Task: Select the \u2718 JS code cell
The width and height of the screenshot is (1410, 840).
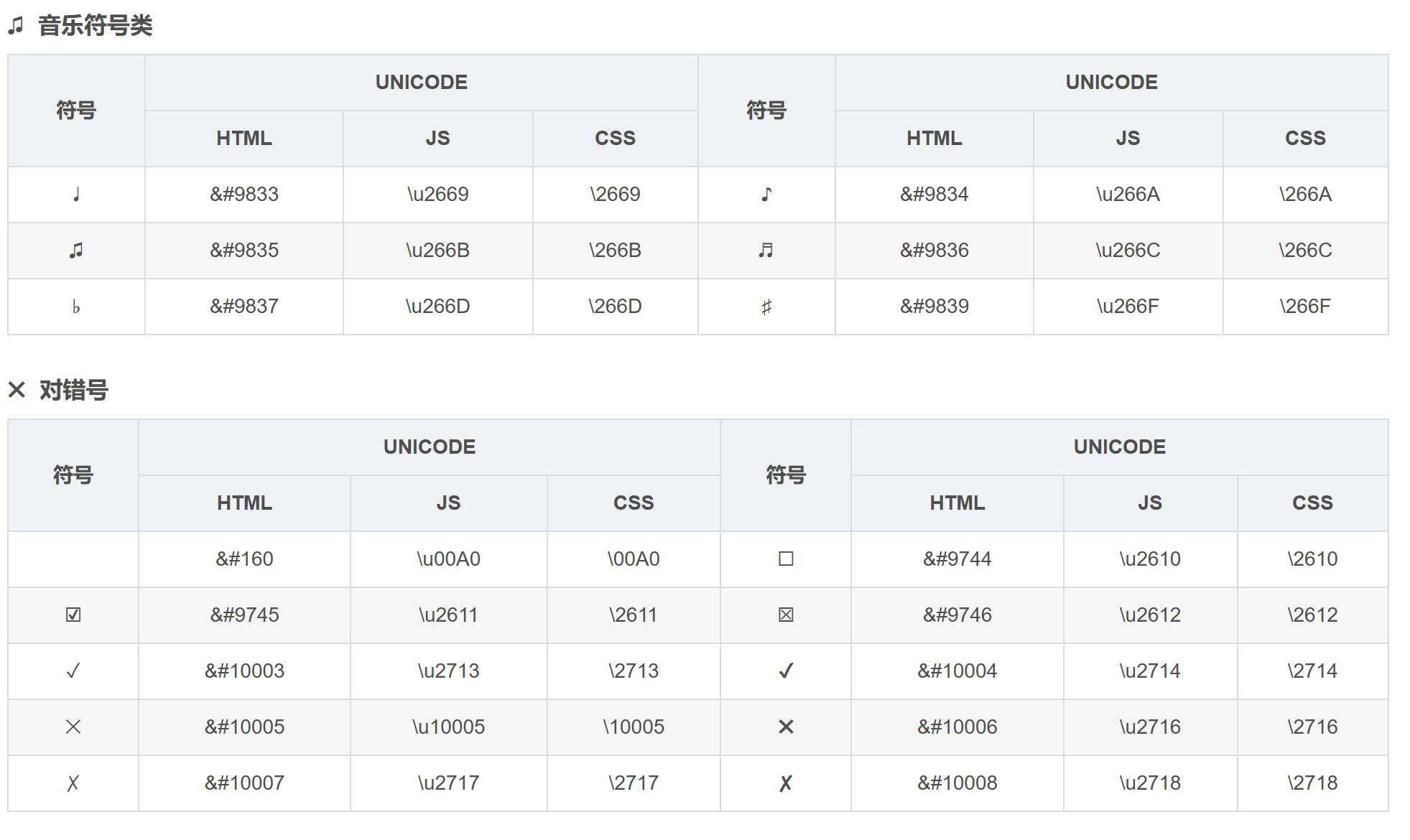Action: 1151,783
